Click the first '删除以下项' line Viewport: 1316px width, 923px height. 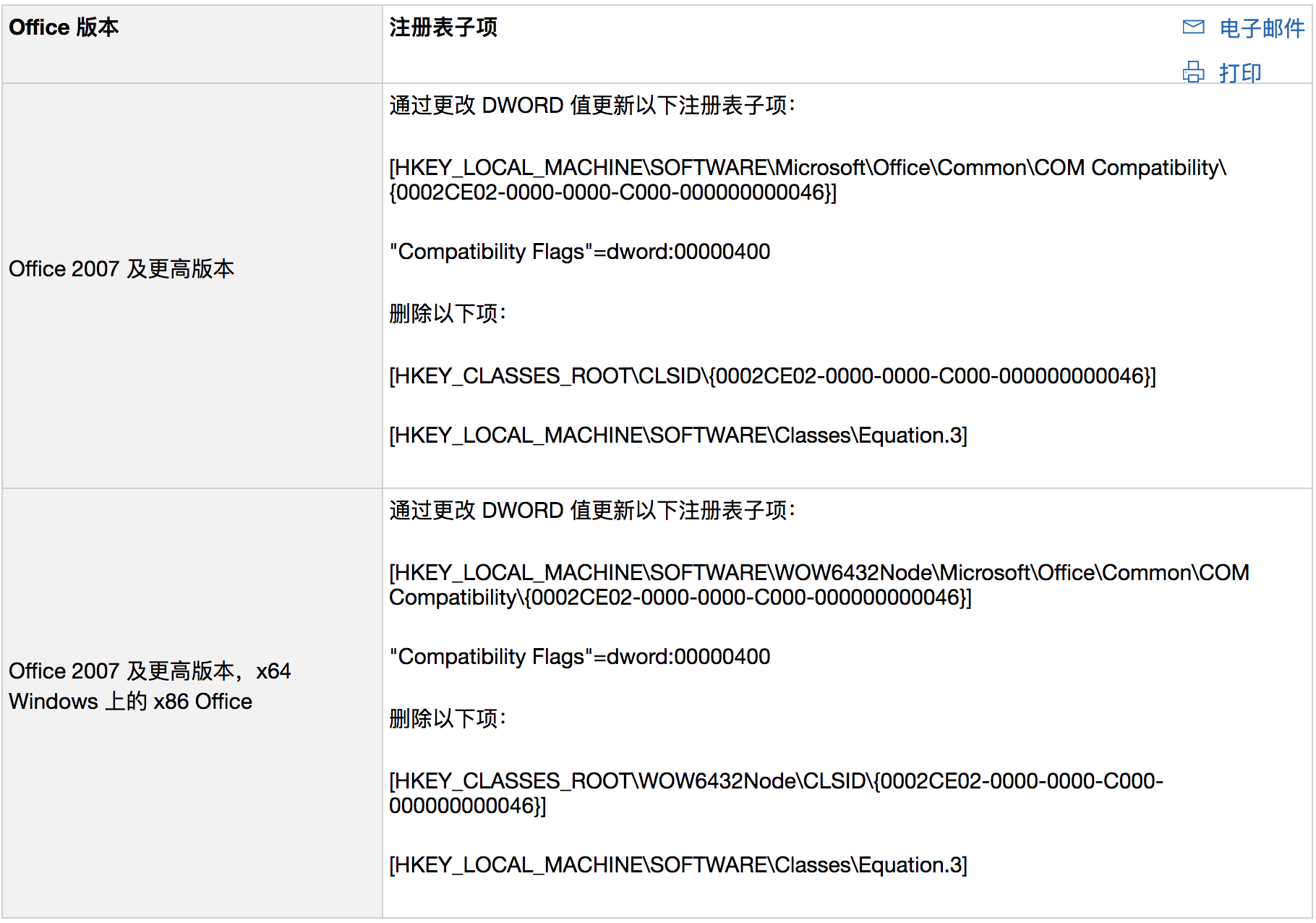click(448, 314)
